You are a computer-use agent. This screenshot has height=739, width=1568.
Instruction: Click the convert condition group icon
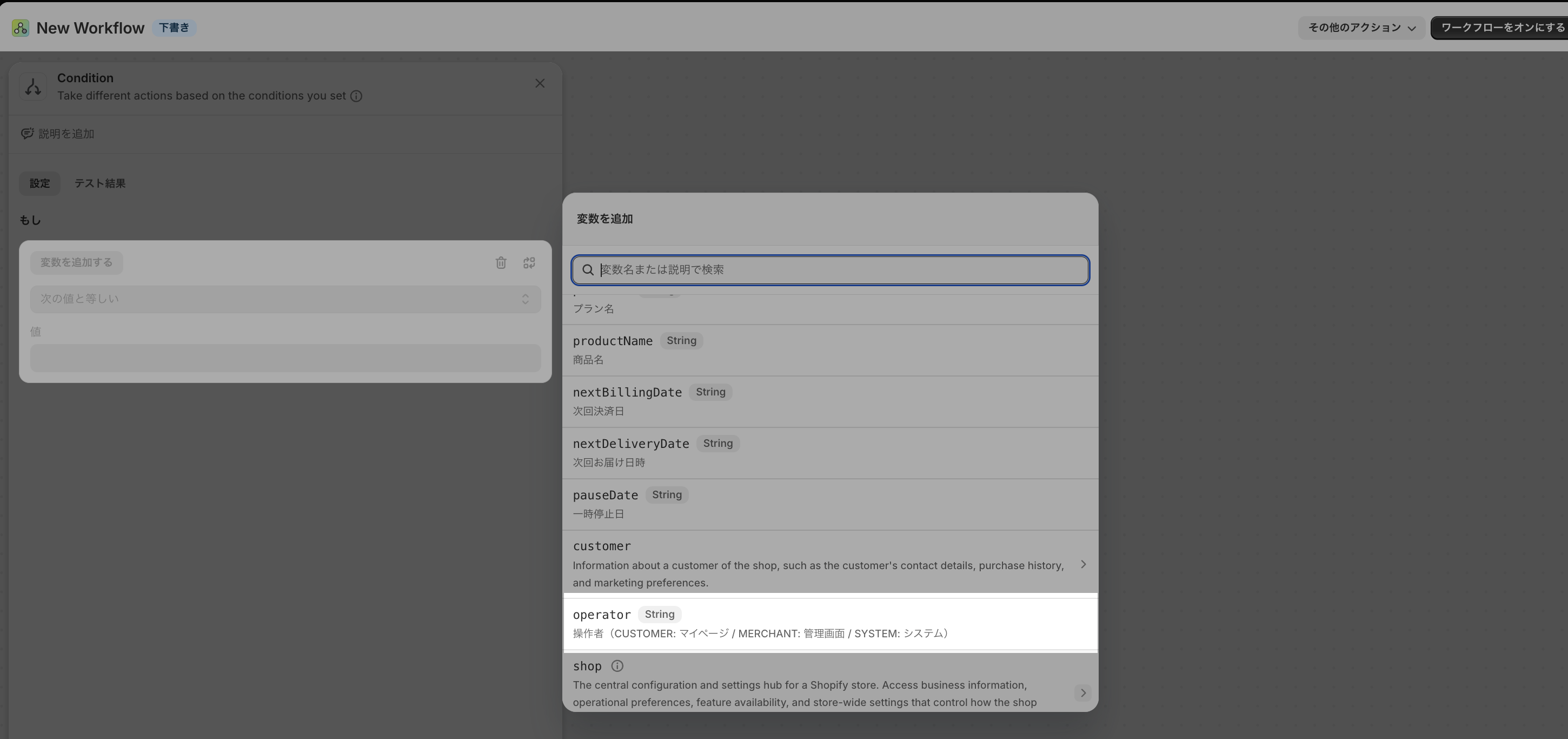pyautogui.click(x=529, y=262)
